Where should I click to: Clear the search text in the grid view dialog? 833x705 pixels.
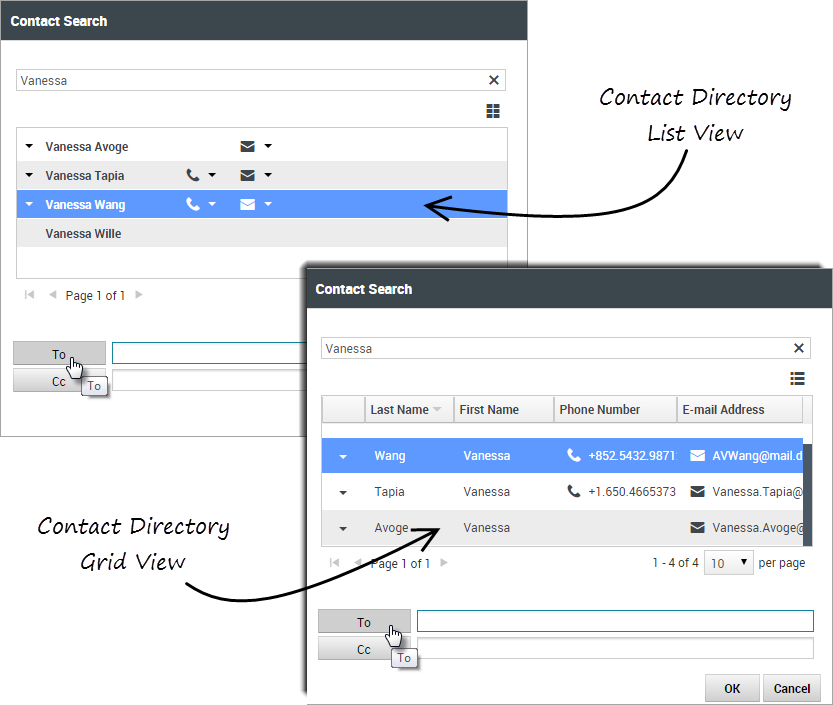point(799,348)
